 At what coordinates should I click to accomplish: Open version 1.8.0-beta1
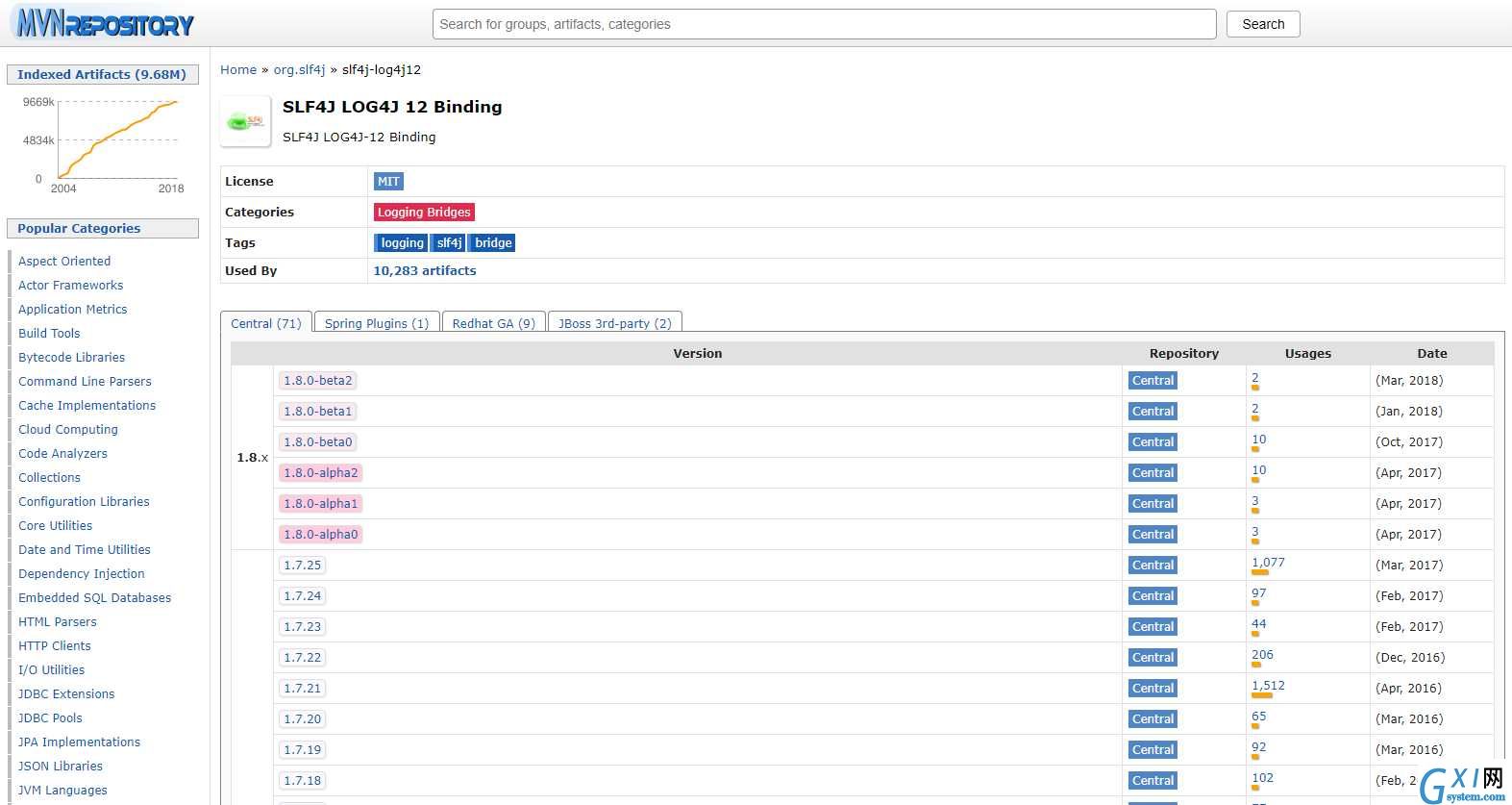(318, 412)
